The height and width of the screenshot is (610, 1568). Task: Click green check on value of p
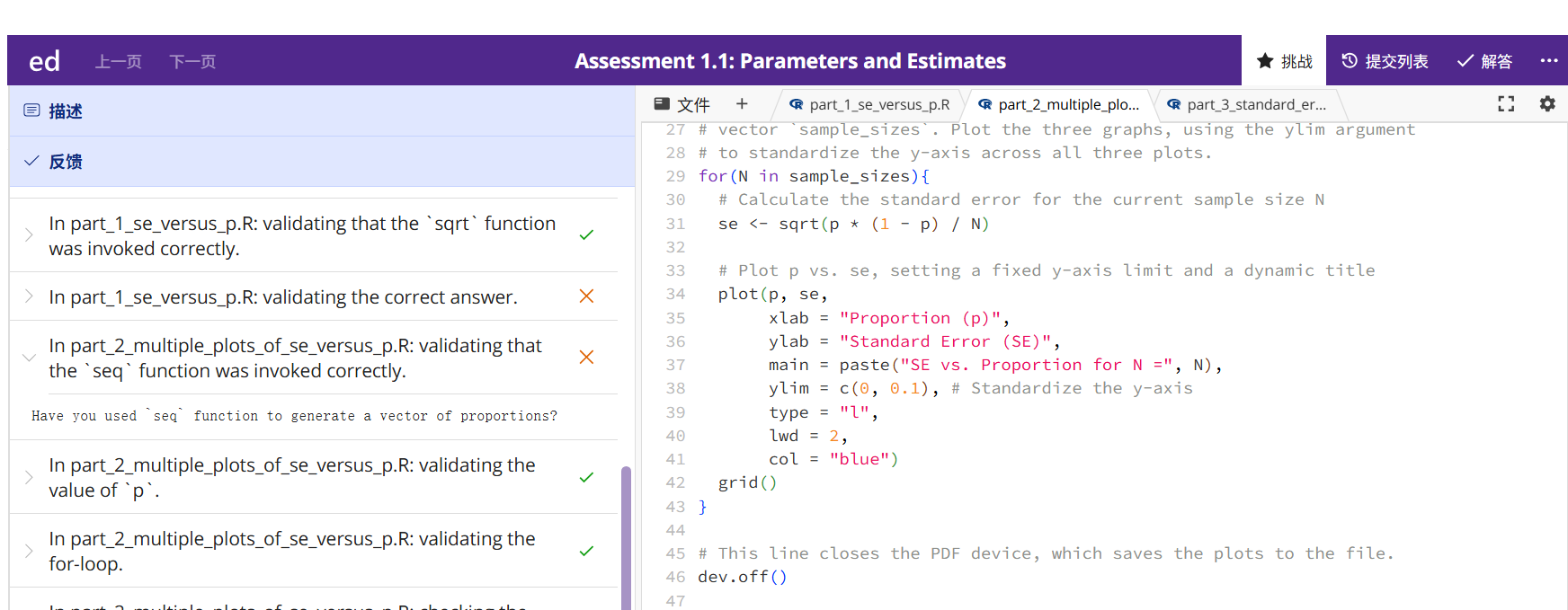pyautogui.click(x=586, y=477)
